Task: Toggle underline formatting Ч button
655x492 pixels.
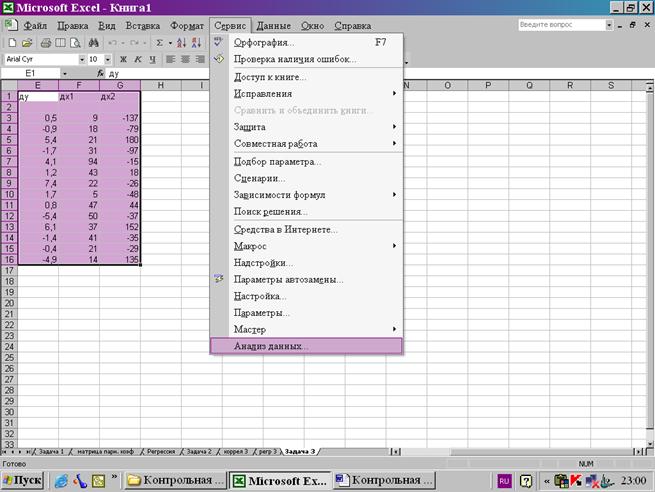Action: pos(152,59)
